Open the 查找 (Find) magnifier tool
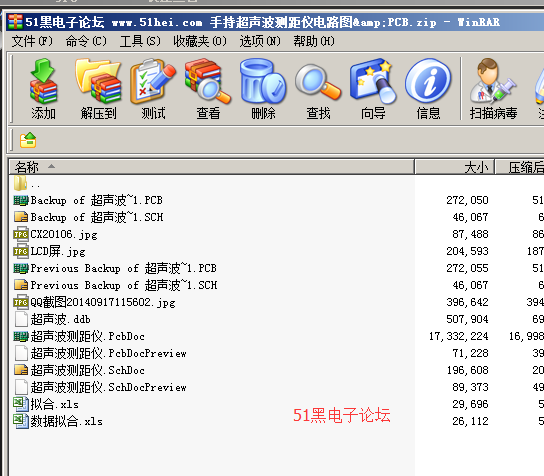 click(318, 89)
